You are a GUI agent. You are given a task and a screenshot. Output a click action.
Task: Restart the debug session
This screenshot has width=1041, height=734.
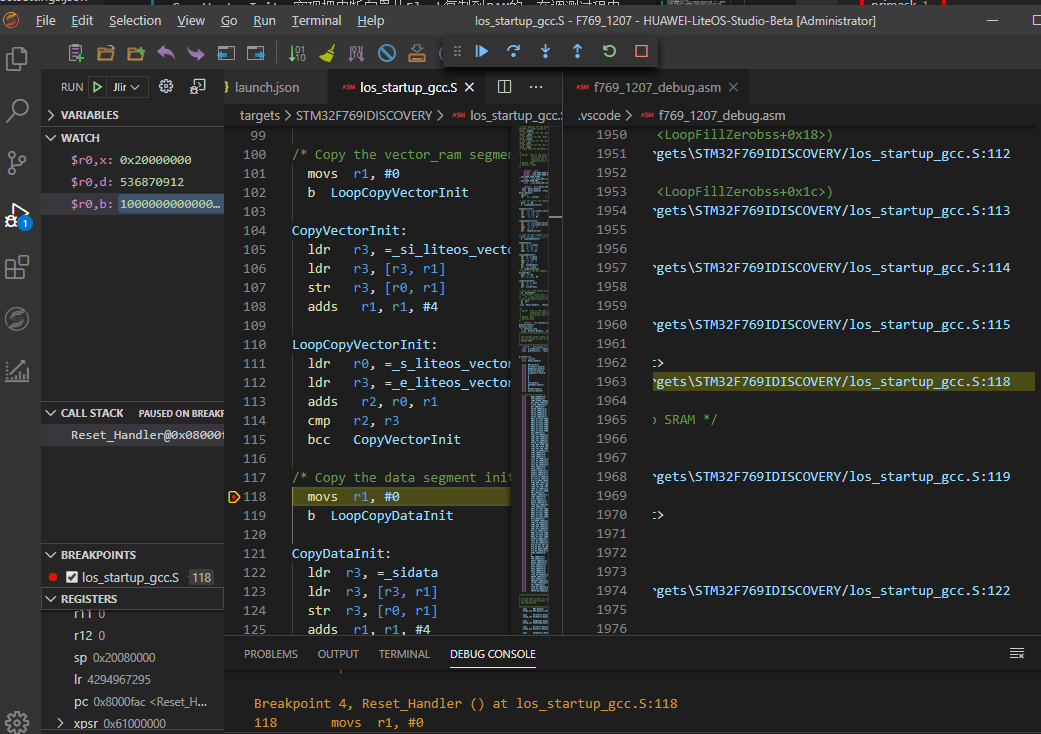click(609, 51)
